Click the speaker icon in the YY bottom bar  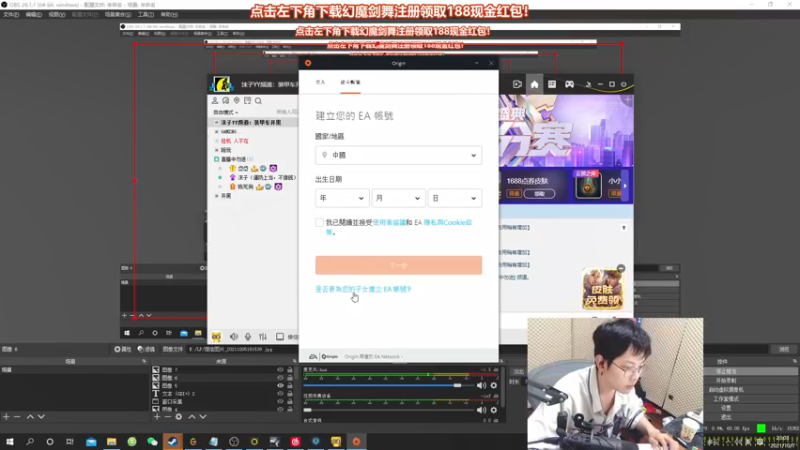(234, 337)
